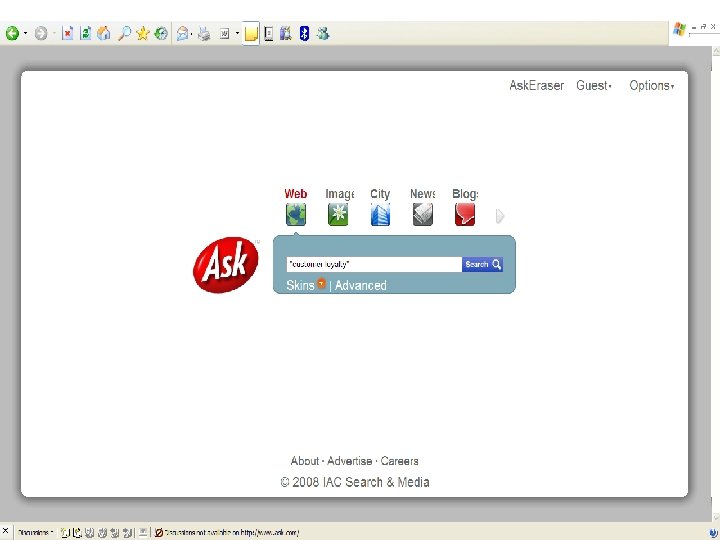Open the History clock icon
720x540 pixels.
click(x=161, y=33)
